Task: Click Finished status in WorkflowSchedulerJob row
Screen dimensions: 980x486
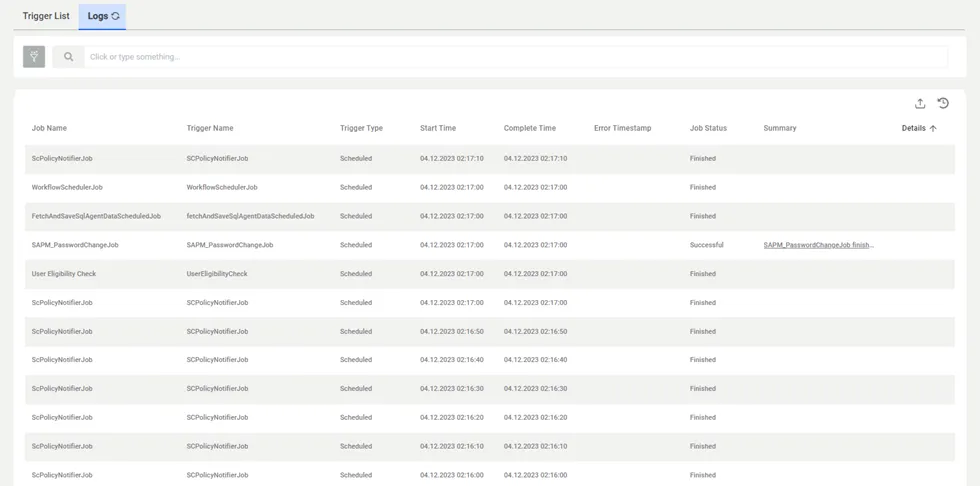Action: (703, 187)
